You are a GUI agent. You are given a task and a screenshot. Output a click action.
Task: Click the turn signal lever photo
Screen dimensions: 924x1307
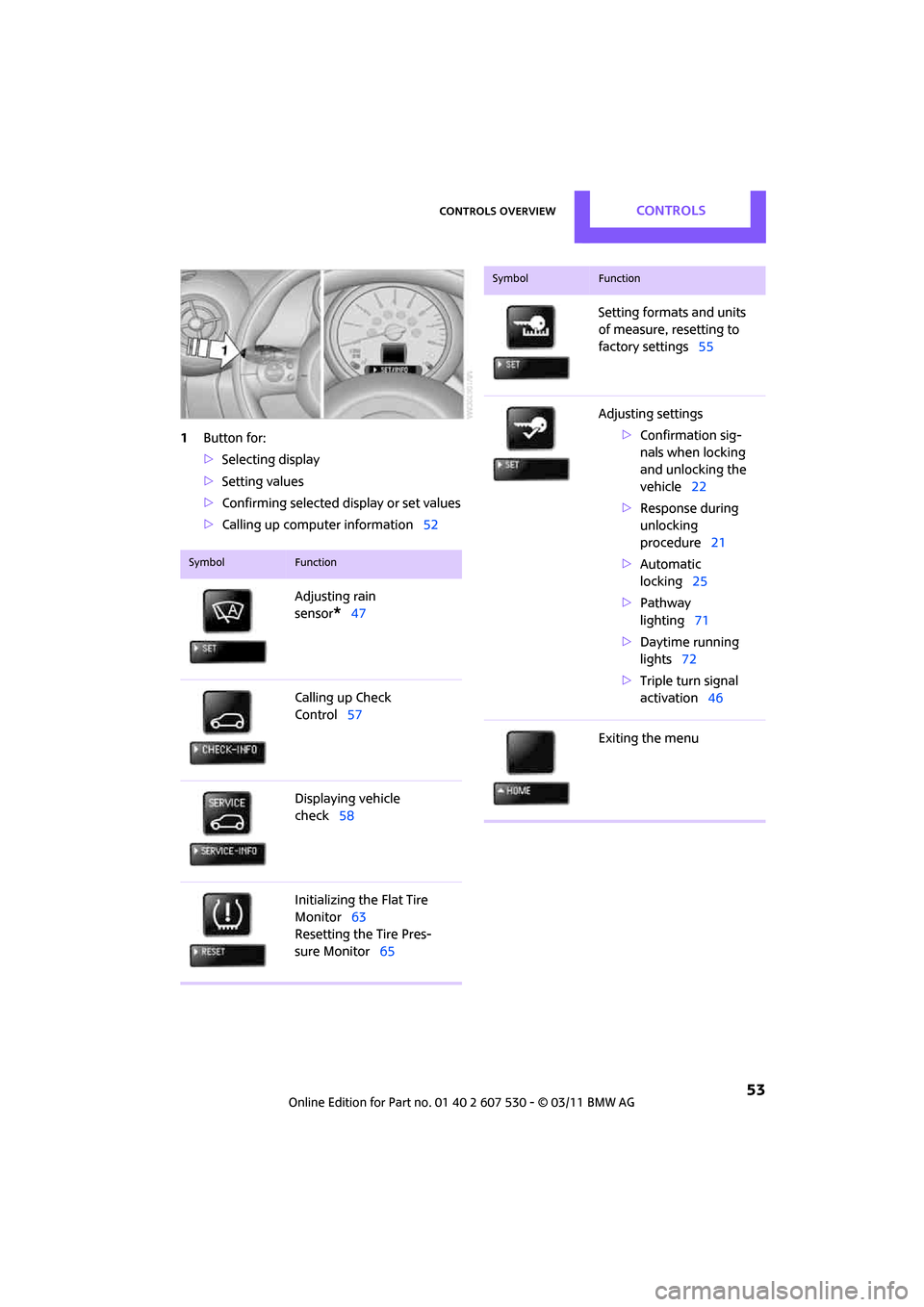250,345
